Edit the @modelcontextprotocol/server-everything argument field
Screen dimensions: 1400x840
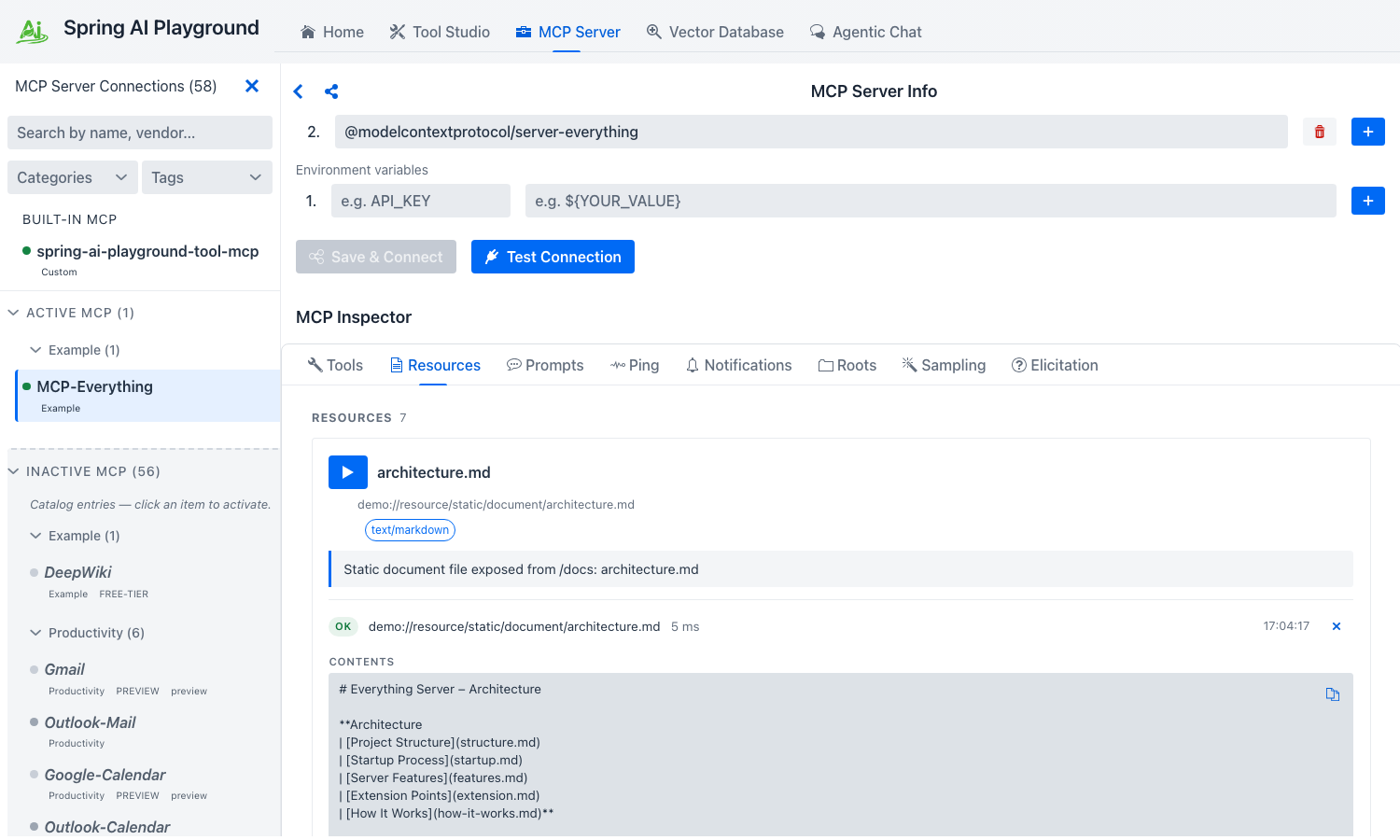click(811, 132)
